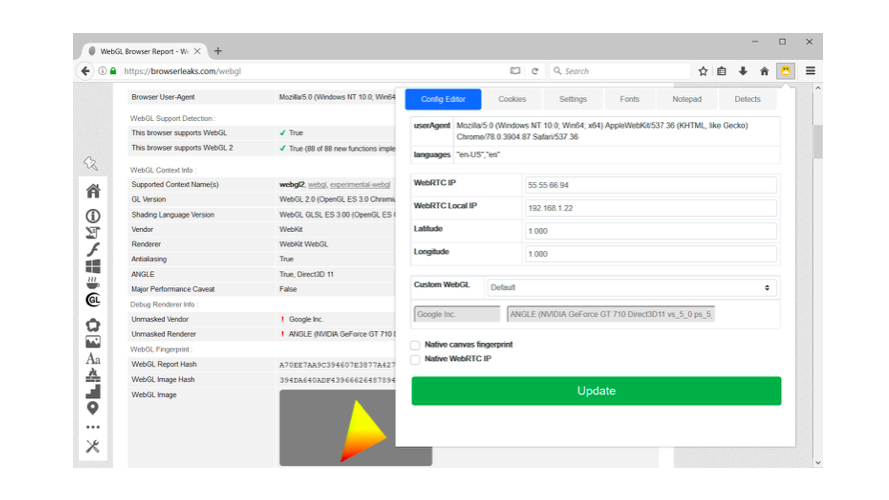
Task: Click the ANGLE NVIDIA renderer field
Action: (x=611, y=314)
